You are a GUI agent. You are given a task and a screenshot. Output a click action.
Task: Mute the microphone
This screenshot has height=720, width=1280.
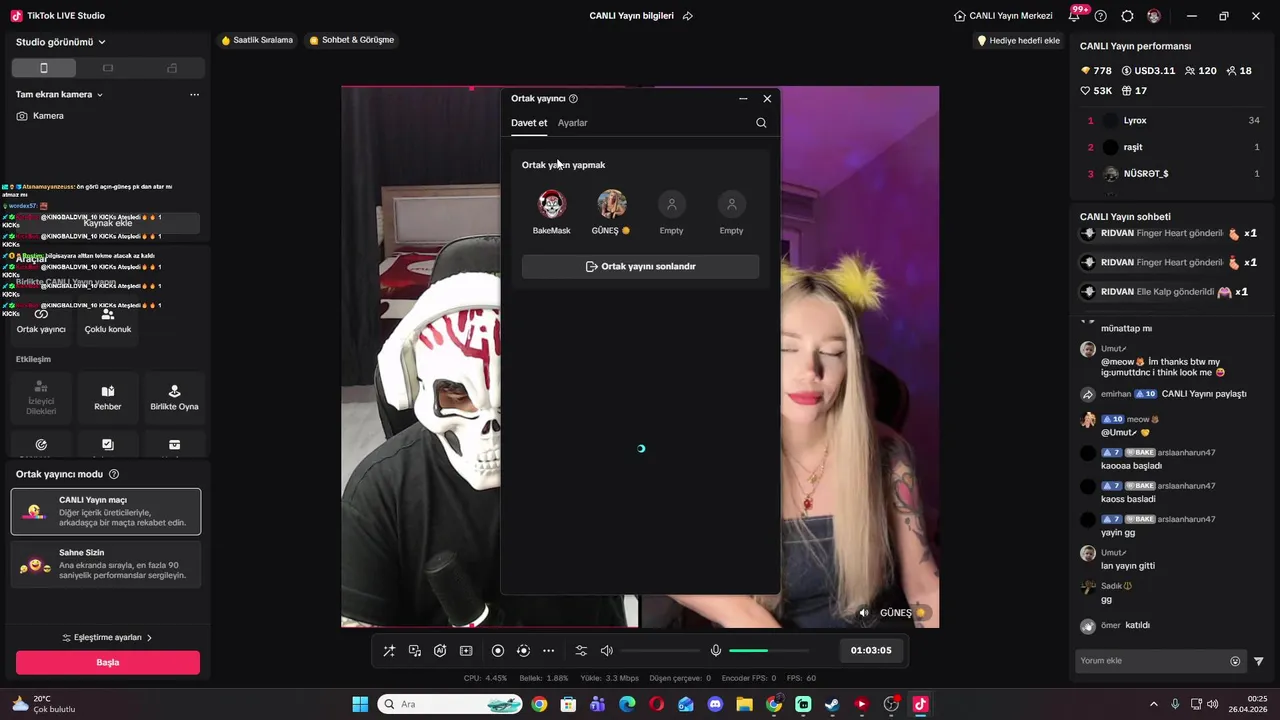[716, 651]
